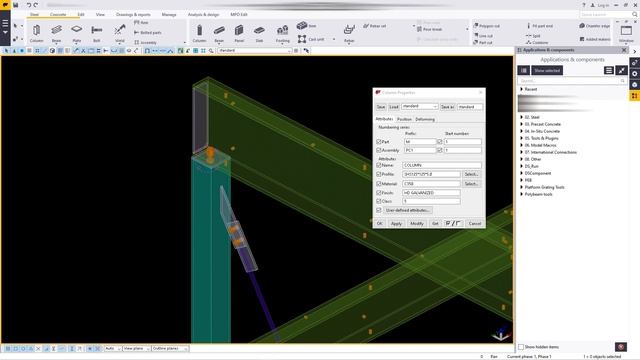Expand the 02. Steel group
This screenshot has height=360, width=640.
click(521, 117)
